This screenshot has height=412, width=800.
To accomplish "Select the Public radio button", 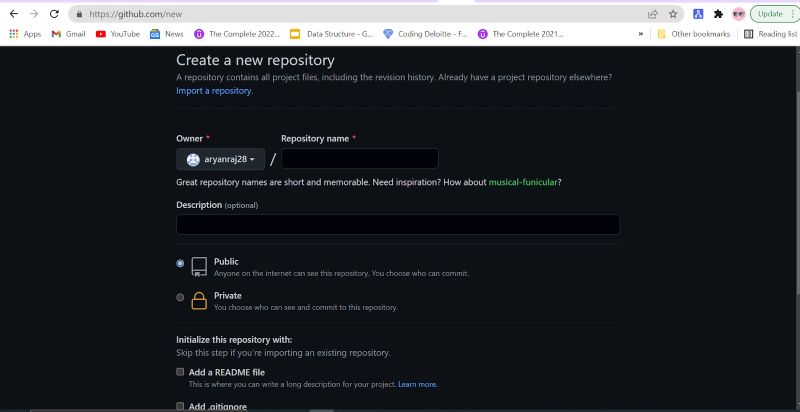I will tap(180, 264).
